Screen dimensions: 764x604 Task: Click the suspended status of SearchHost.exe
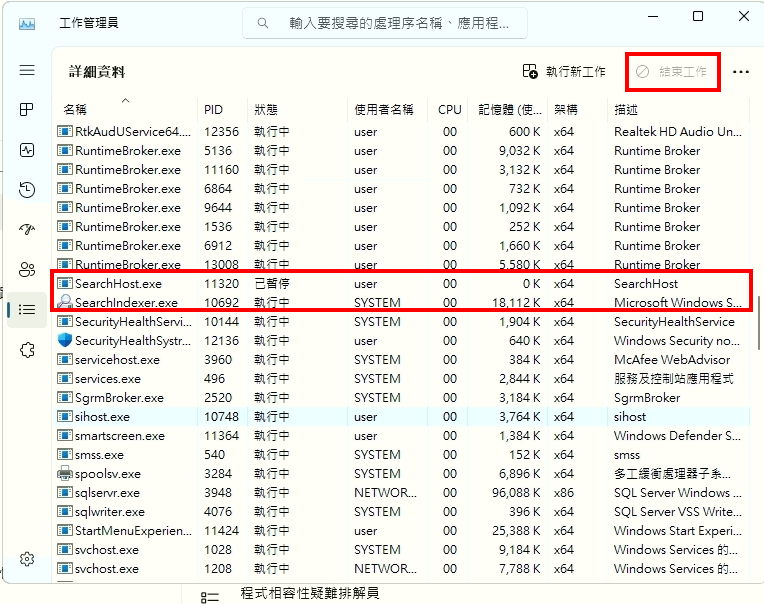tap(272, 283)
